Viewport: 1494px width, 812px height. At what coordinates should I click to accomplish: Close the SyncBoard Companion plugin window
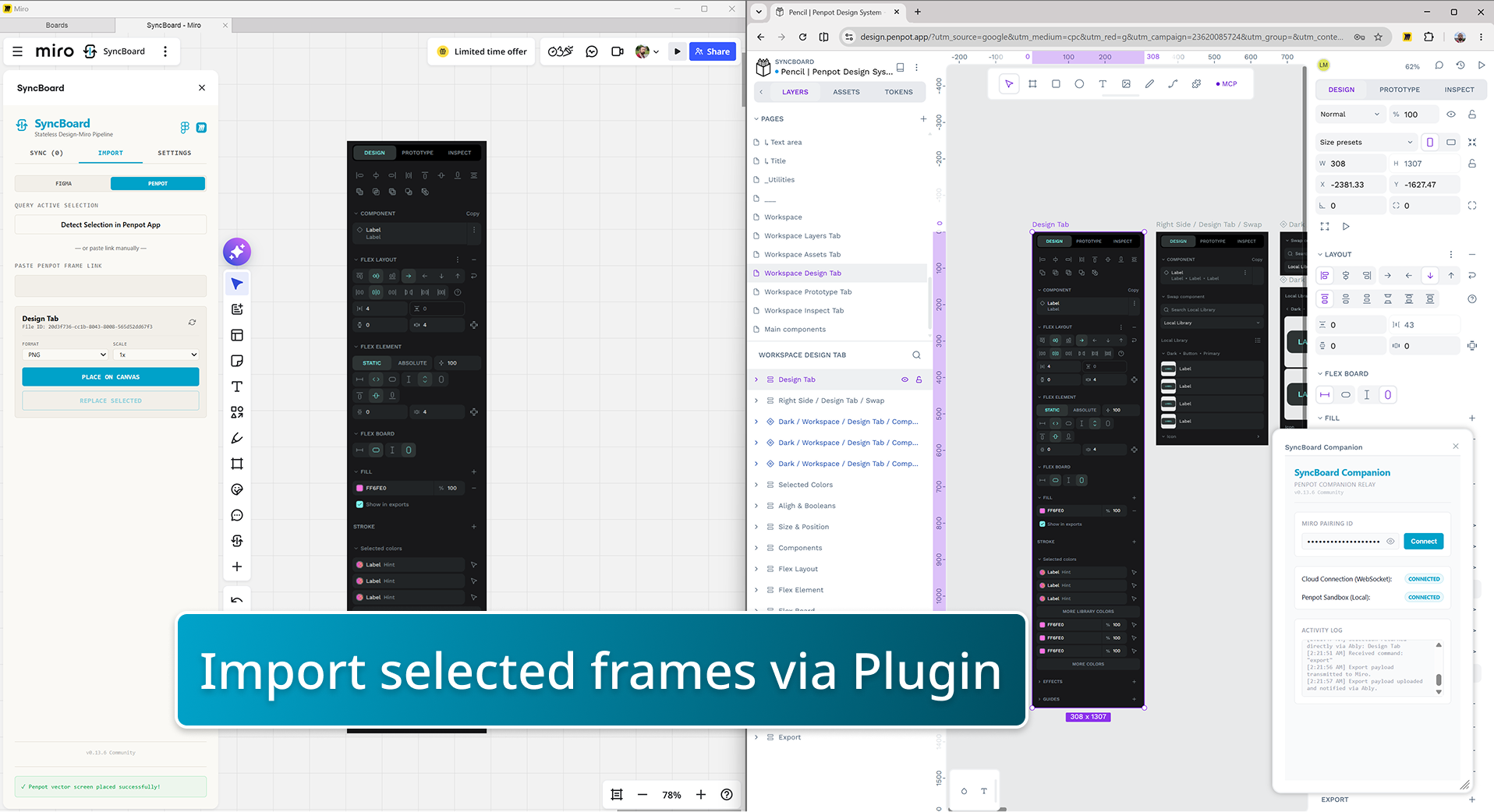1455,447
